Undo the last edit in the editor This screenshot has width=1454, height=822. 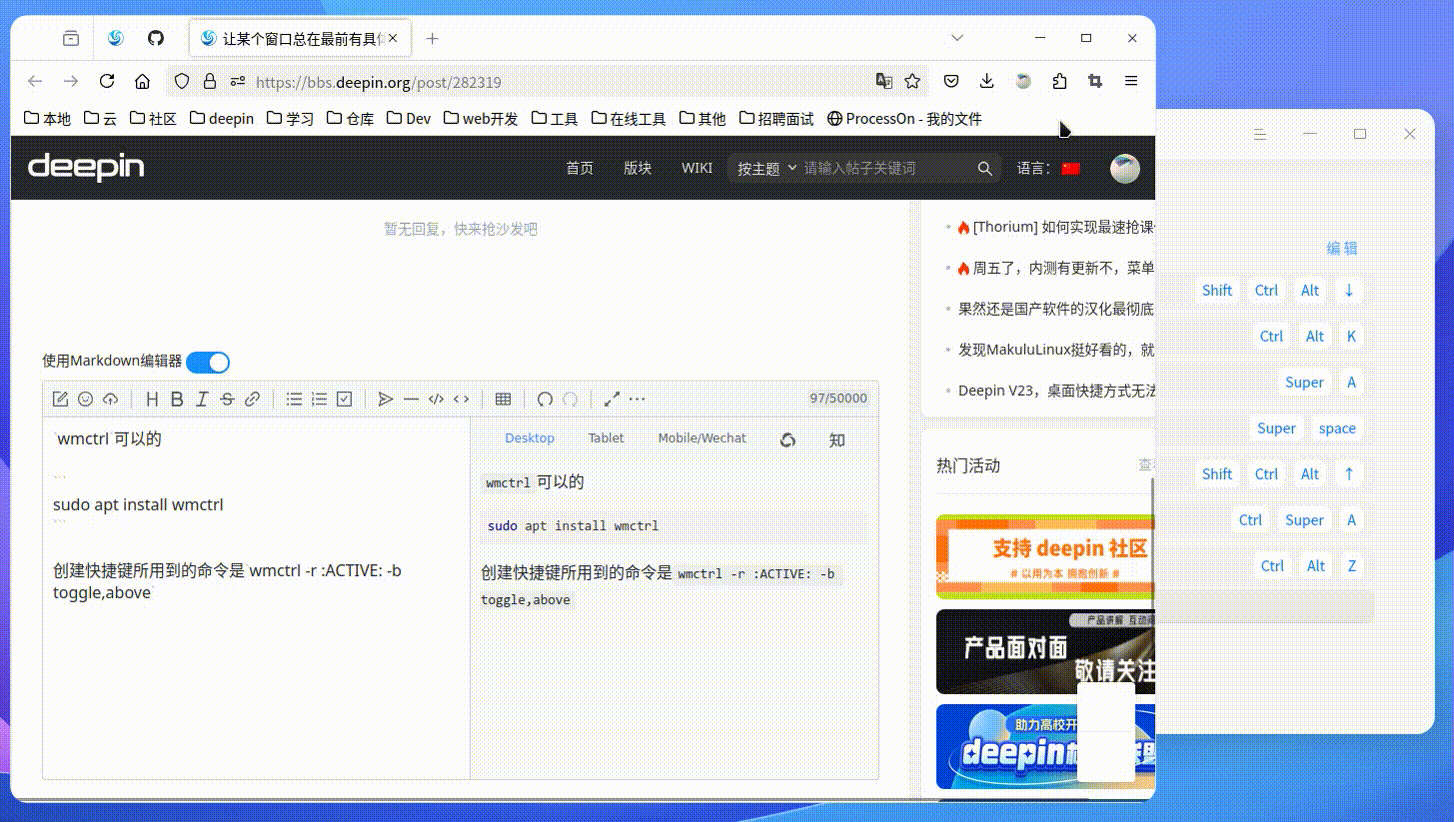pyautogui.click(x=545, y=399)
